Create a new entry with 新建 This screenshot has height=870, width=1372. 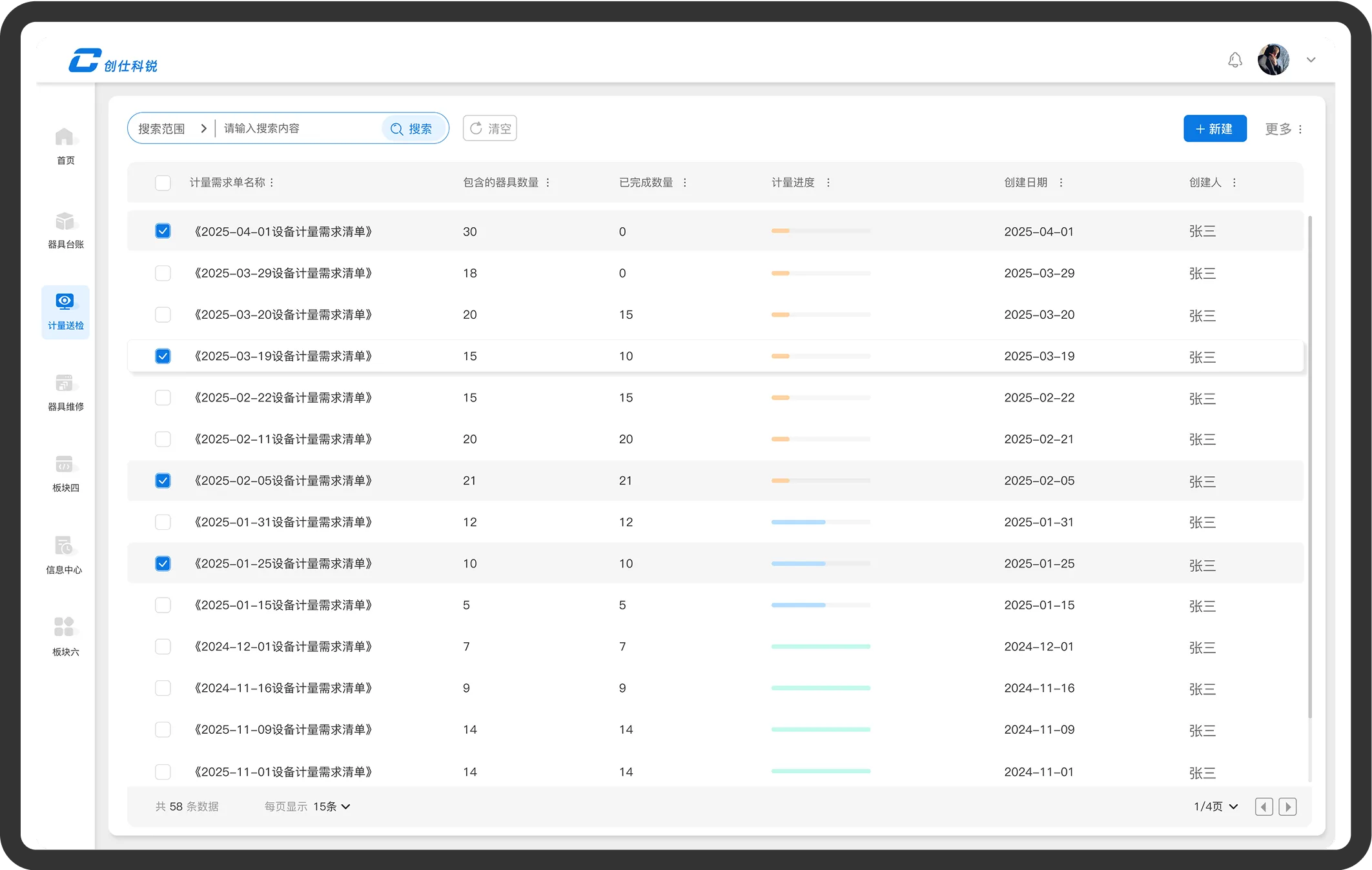pyautogui.click(x=1214, y=128)
